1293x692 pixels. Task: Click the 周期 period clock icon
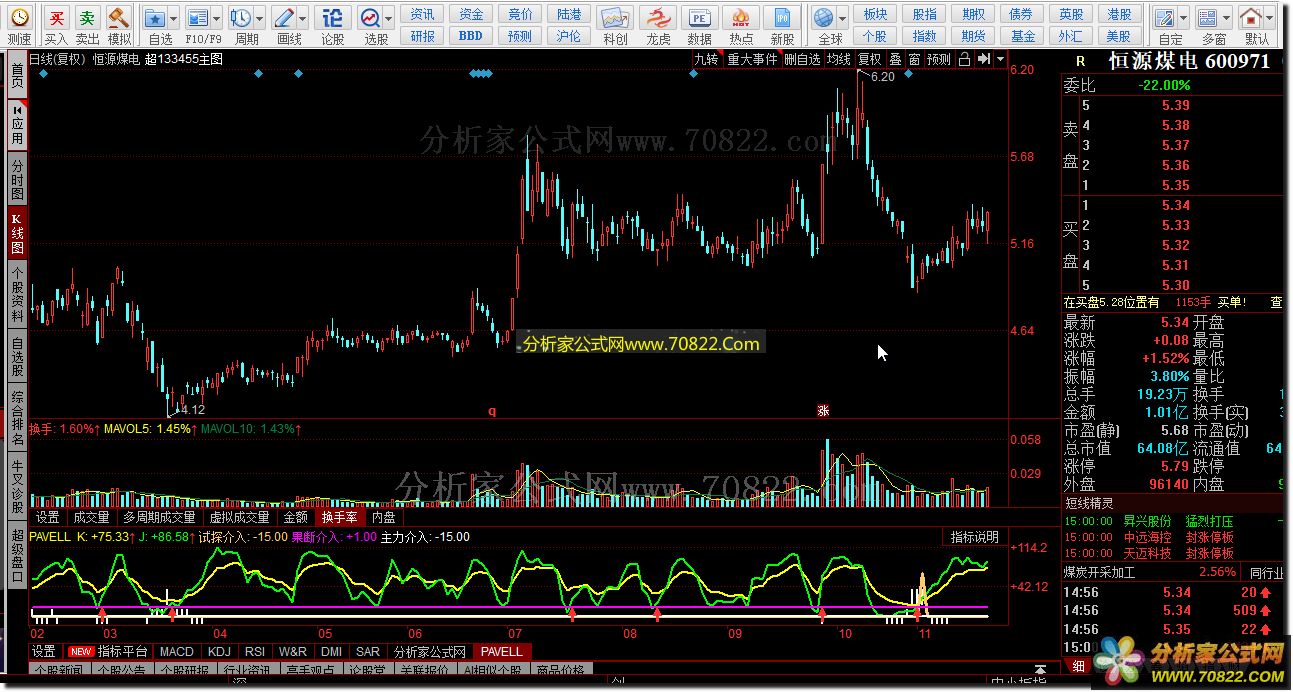coord(241,18)
